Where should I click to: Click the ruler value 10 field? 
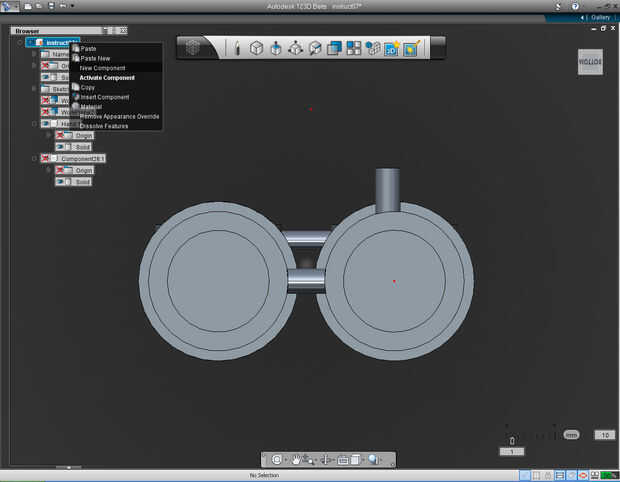605,435
